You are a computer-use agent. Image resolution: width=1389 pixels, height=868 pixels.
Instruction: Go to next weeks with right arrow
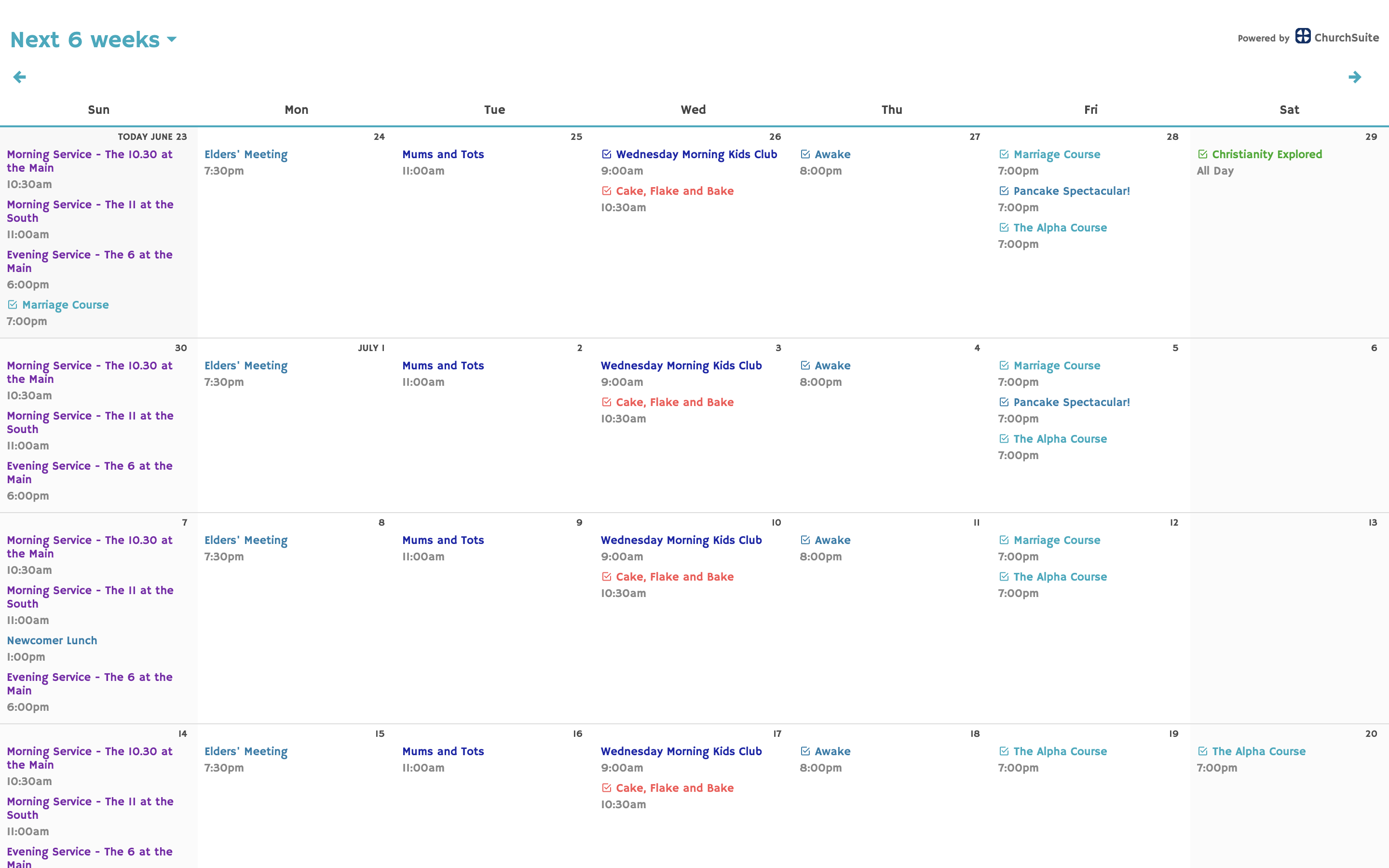[1355, 77]
